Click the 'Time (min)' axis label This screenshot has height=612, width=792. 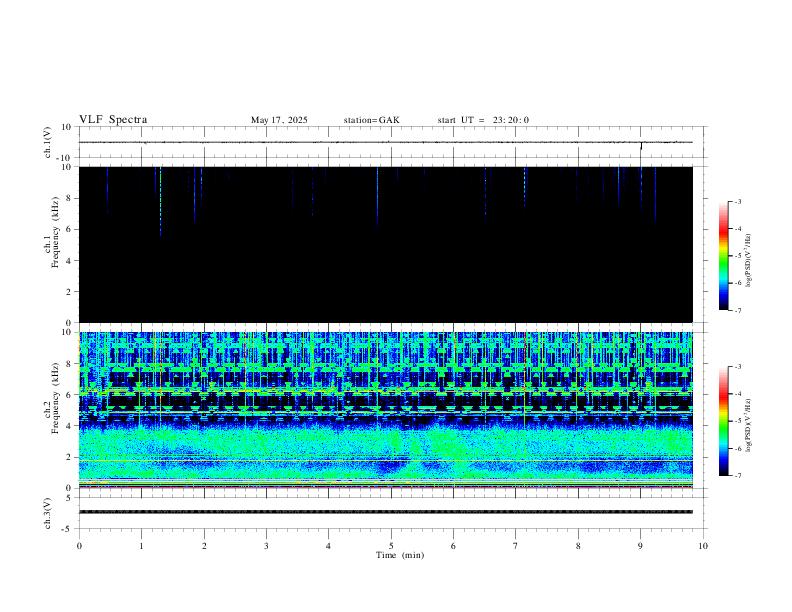tap(400, 555)
